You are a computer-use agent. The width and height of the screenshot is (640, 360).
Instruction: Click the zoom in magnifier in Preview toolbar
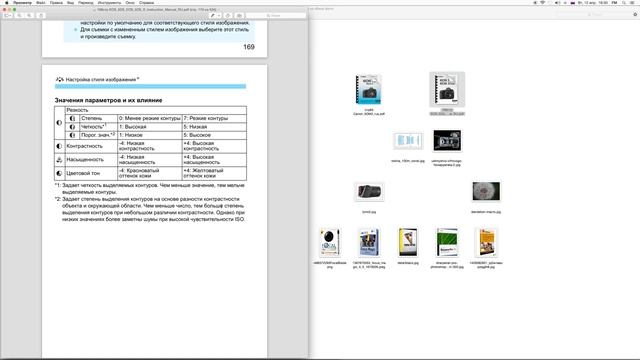point(29,16)
